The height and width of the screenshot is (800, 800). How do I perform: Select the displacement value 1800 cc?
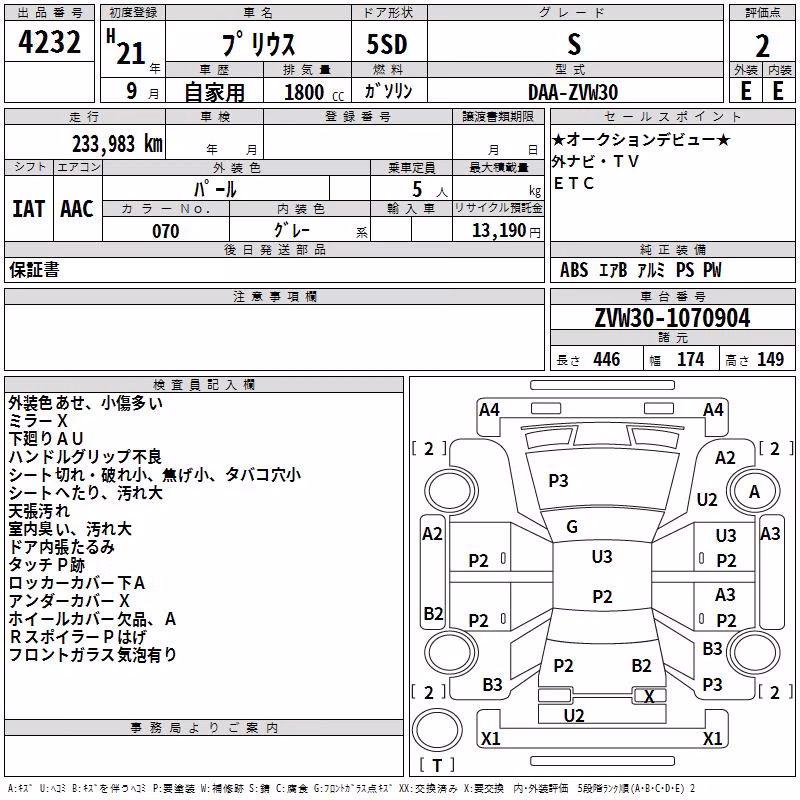point(314,93)
